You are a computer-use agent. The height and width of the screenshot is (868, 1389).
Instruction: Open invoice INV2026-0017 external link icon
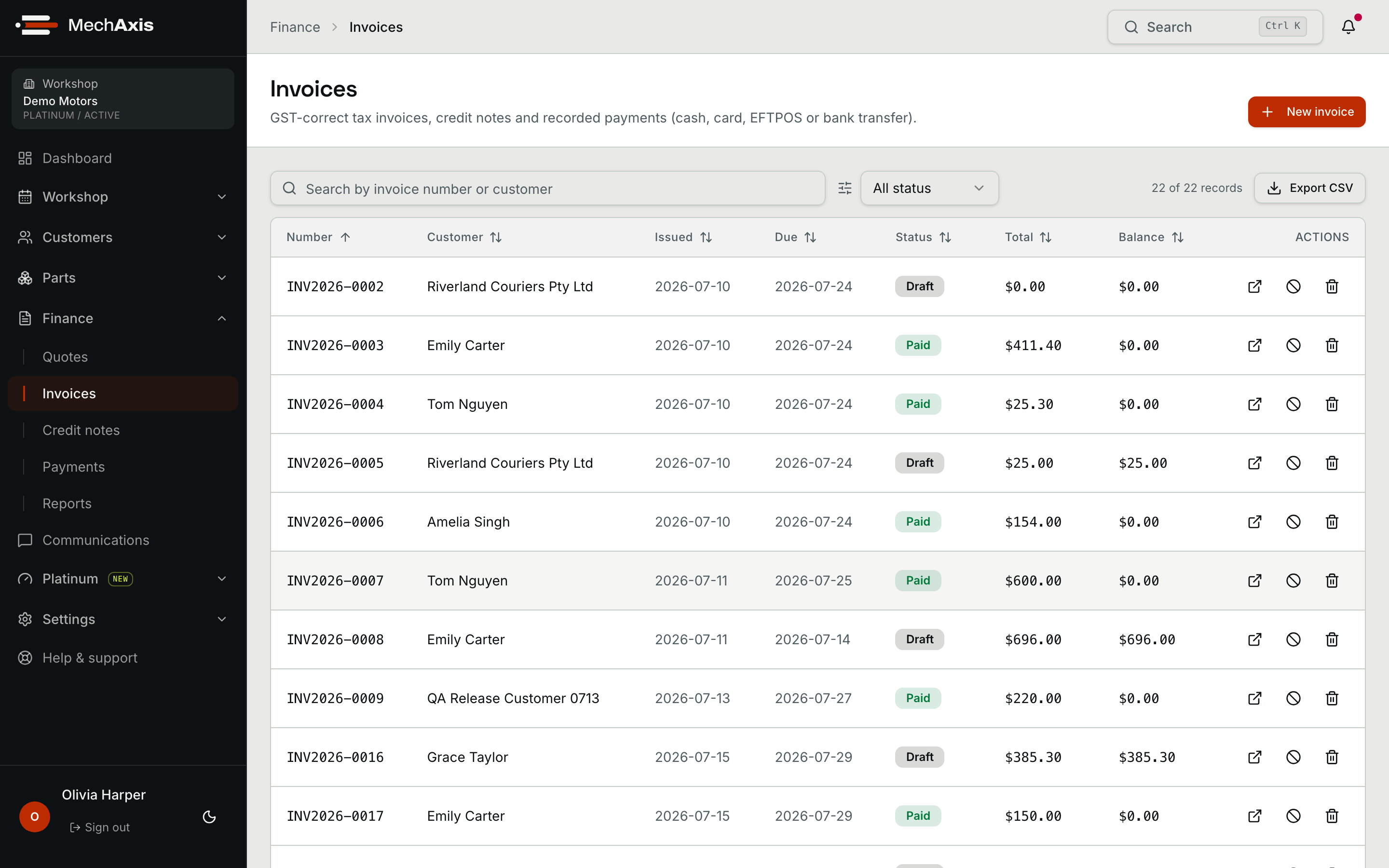[1255, 816]
